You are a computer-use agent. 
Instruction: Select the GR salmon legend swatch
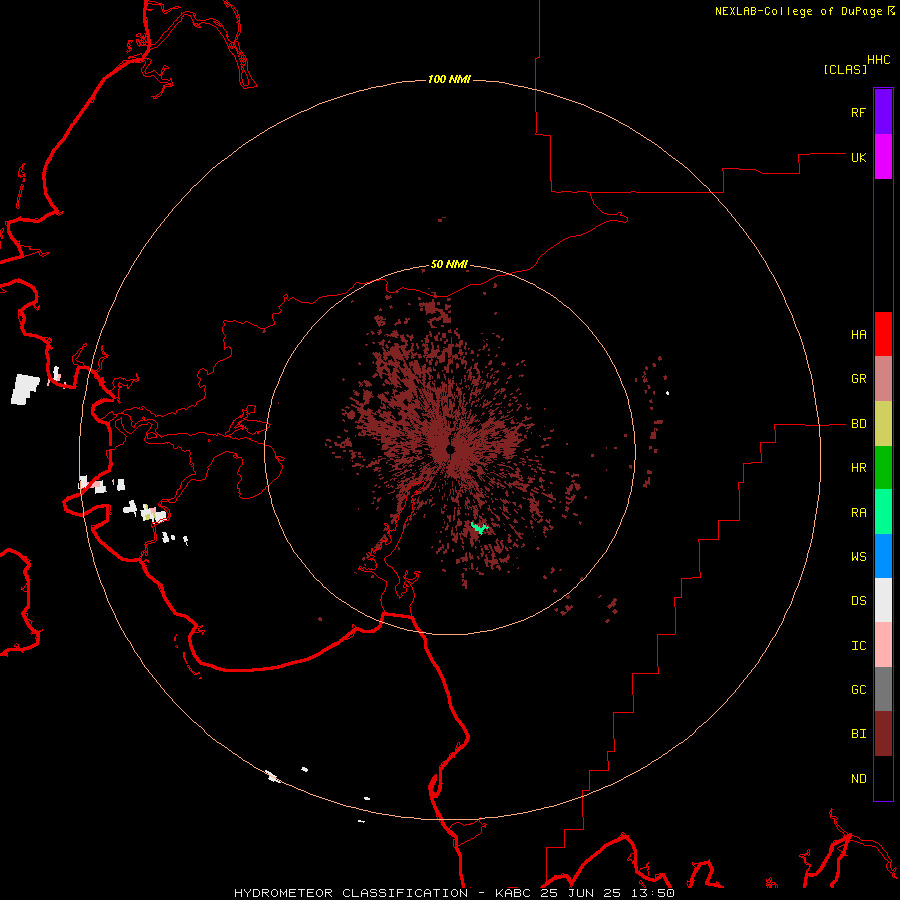pyautogui.click(x=883, y=379)
